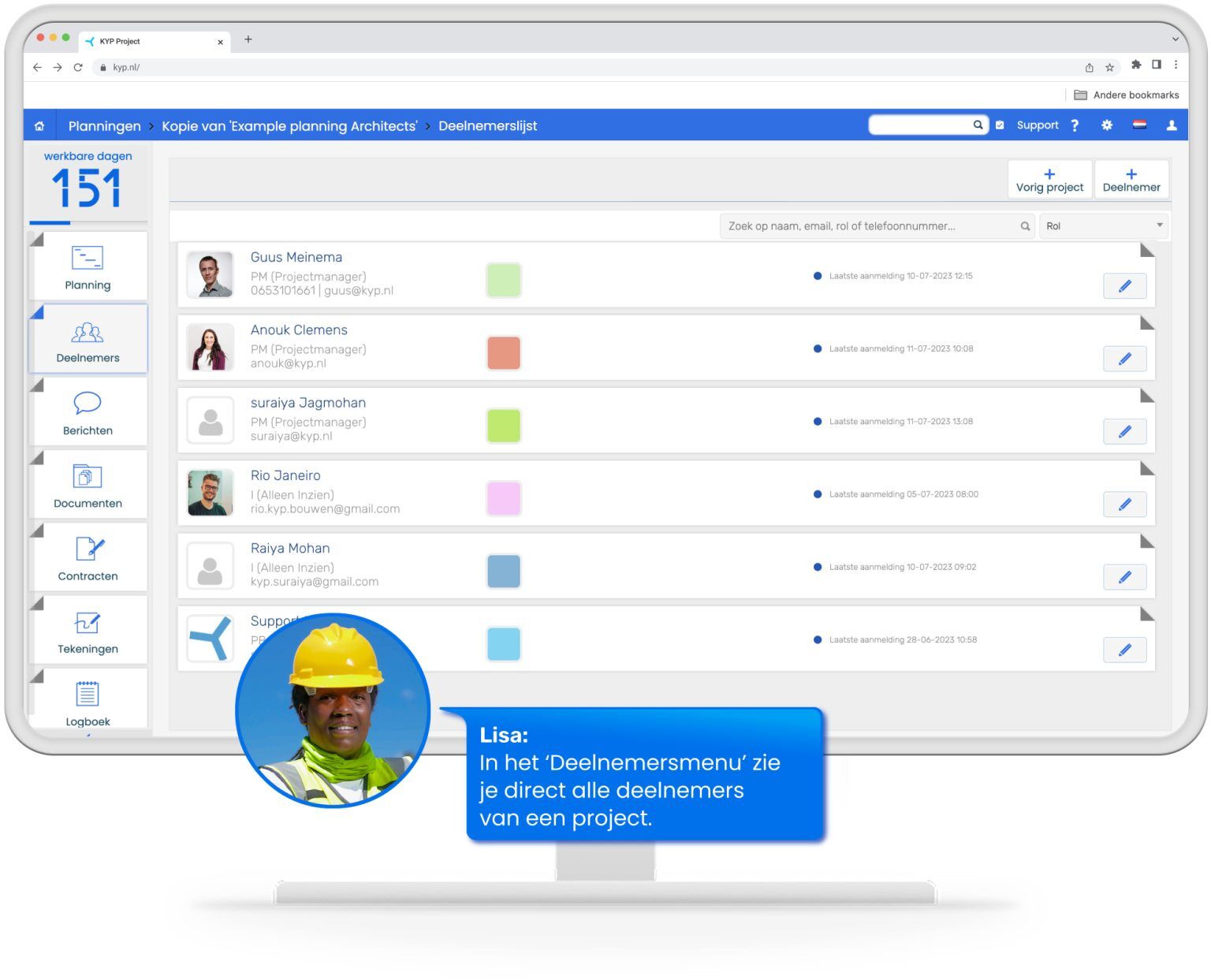Click the user profile icon in header
This screenshot has height=980, width=1211.
click(x=1172, y=125)
